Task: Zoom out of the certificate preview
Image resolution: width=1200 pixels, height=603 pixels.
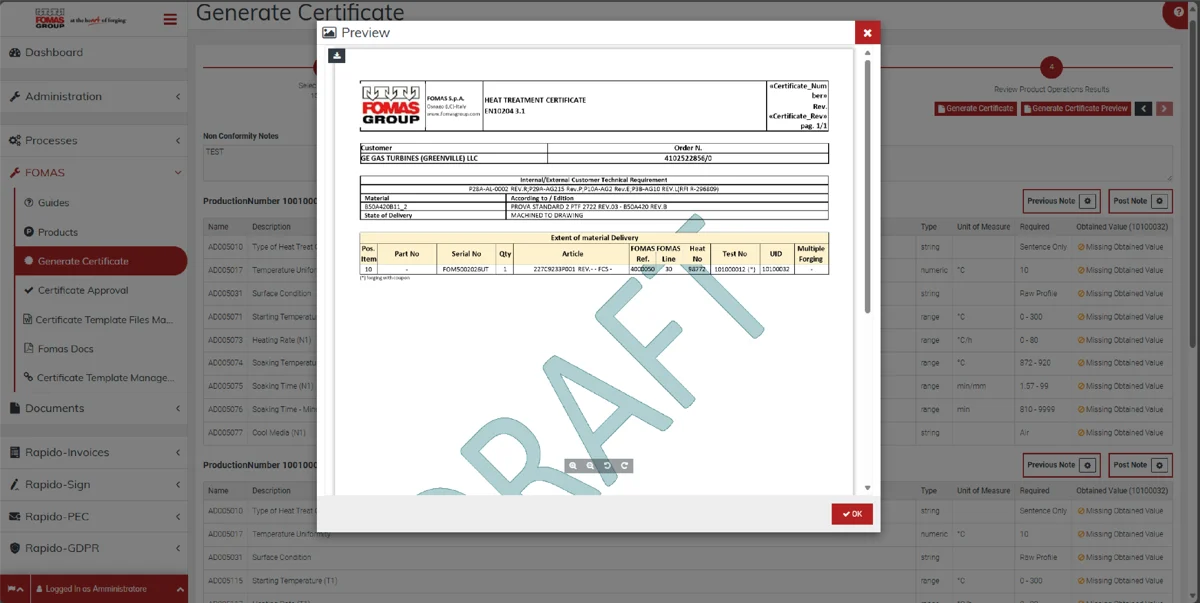Action: pos(590,466)
